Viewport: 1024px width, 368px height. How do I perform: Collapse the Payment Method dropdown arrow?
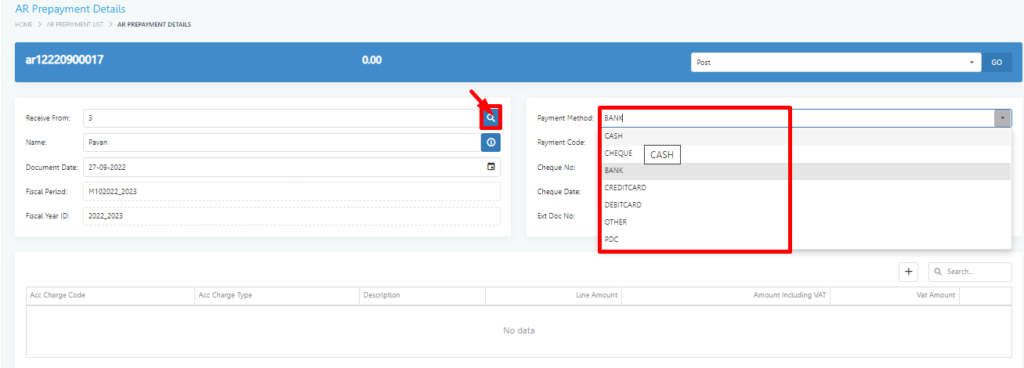click(1003, 118)
